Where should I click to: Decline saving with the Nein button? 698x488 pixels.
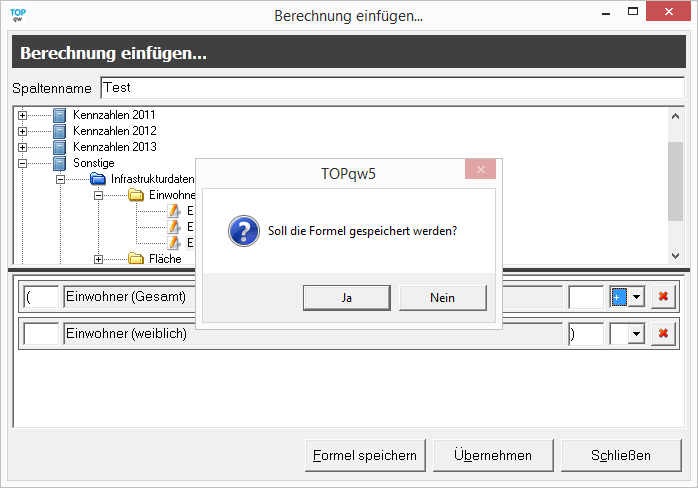point(442,298)
